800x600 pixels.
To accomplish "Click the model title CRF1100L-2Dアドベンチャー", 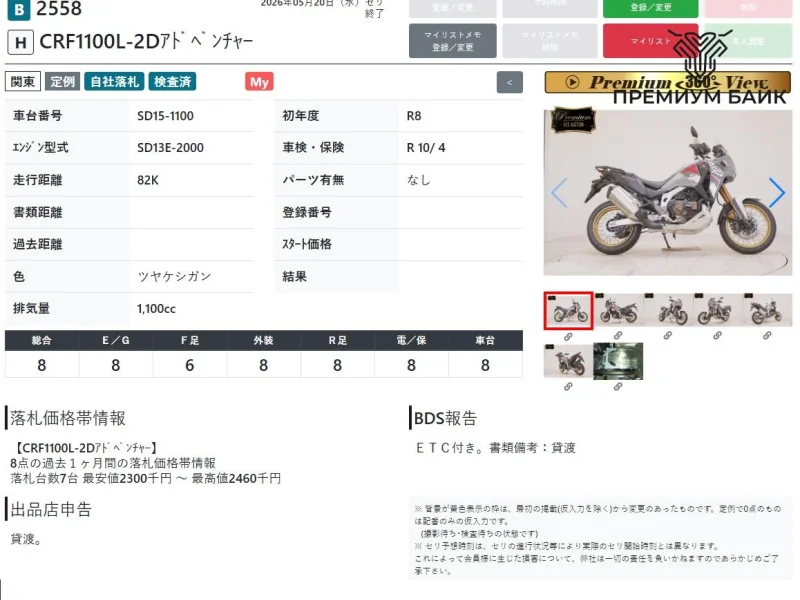I will click(146, 41).
